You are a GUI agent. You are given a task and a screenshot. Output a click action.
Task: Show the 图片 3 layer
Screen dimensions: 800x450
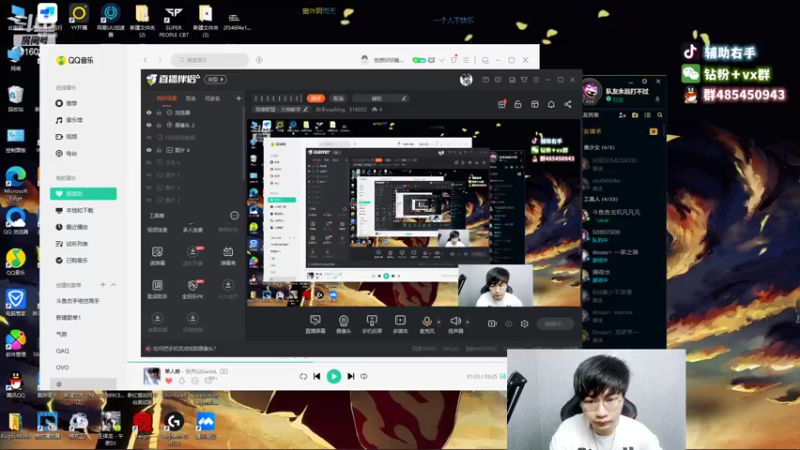pos(149,187)
